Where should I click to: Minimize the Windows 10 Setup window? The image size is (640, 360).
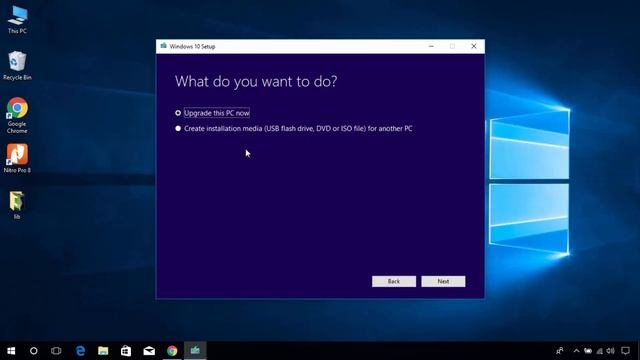(x=431, y=46)
